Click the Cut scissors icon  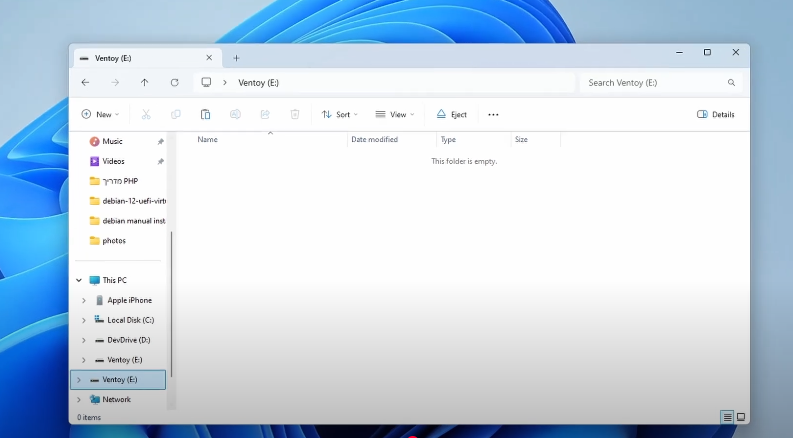coord(146,114)
